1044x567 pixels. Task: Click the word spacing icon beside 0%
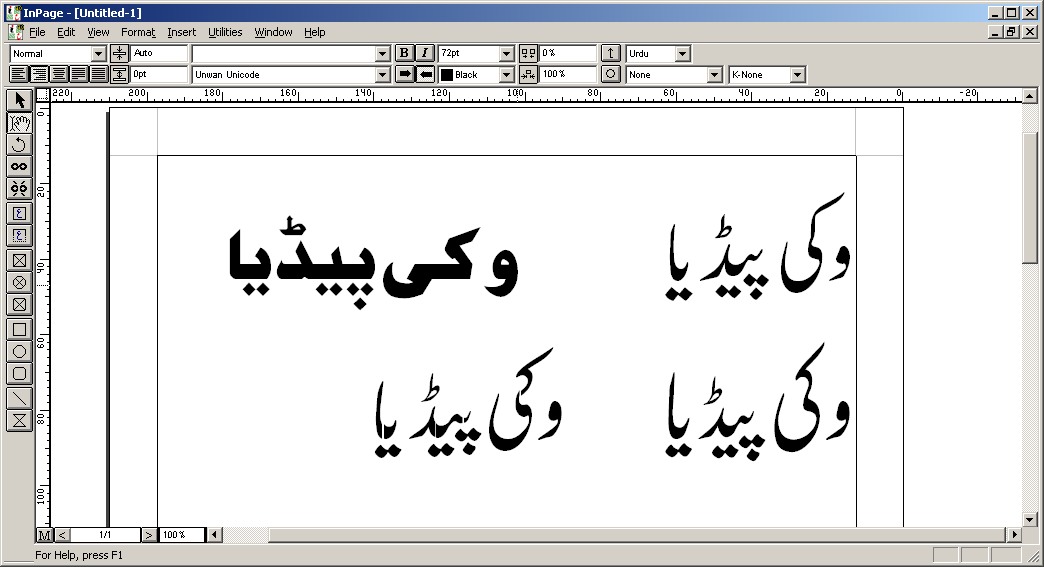tap(528, 53)
